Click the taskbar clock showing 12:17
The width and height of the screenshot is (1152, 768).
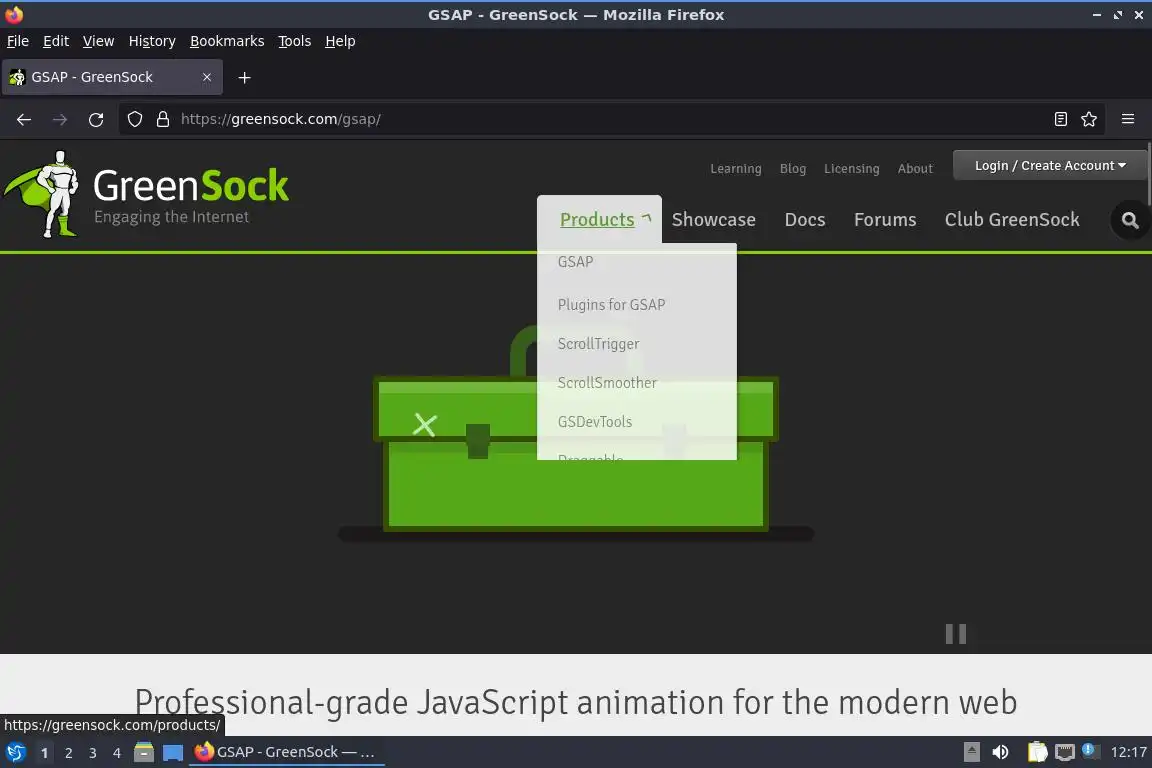(1128, 752)
